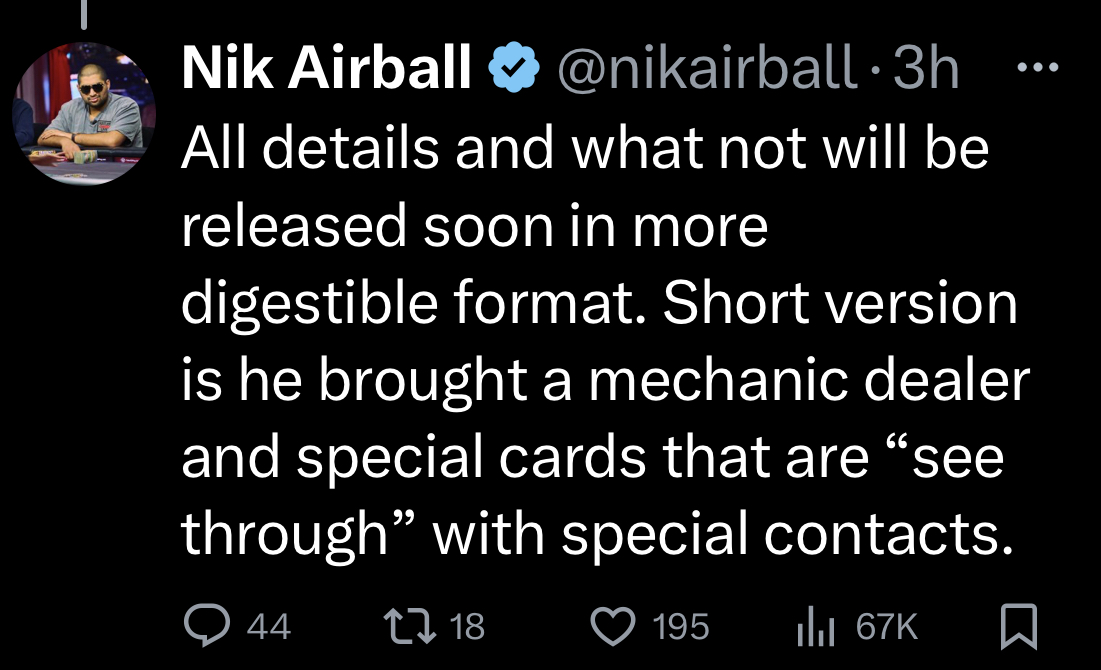The image size is (1101, 670).
Task: Repost this tweet using the arrows icon
Action: (x=409, y=626)
